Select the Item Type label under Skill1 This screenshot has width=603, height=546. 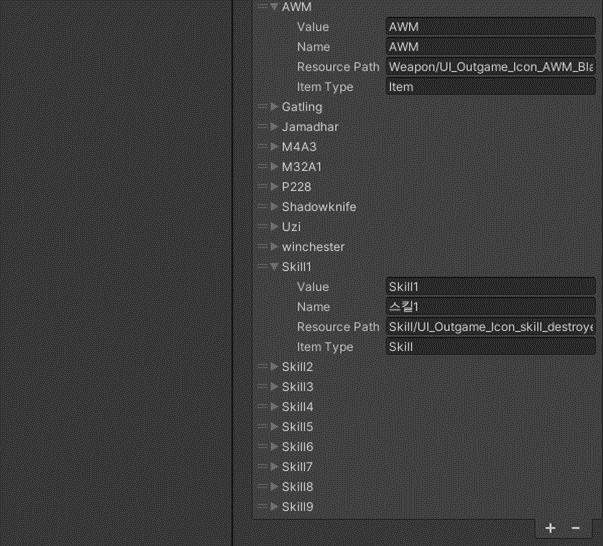point(325,347)
